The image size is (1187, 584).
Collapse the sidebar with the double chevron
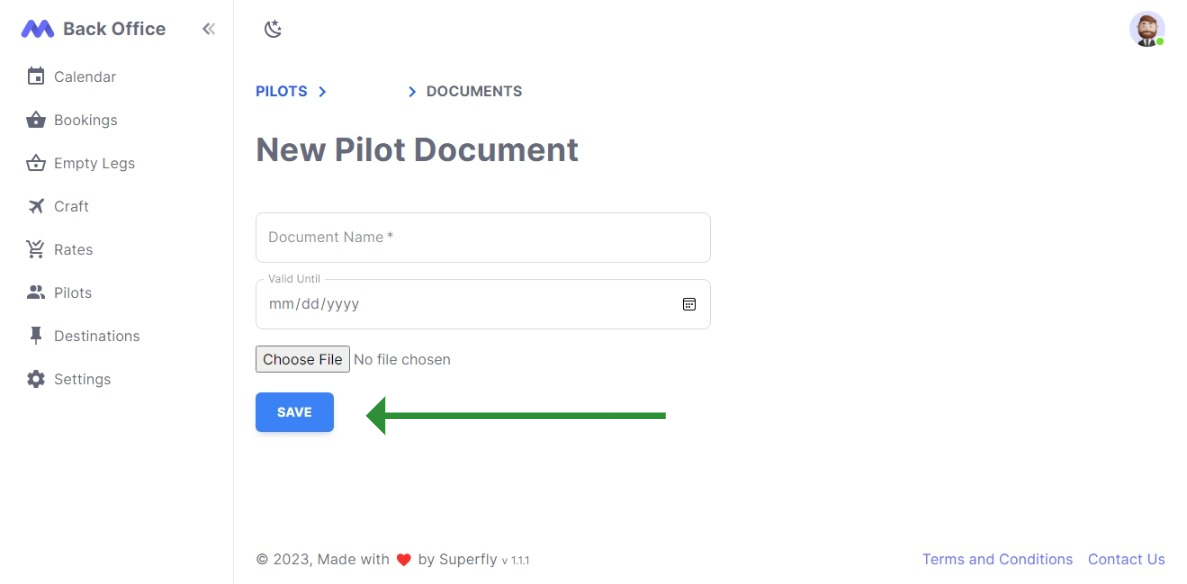pos(208,29)
